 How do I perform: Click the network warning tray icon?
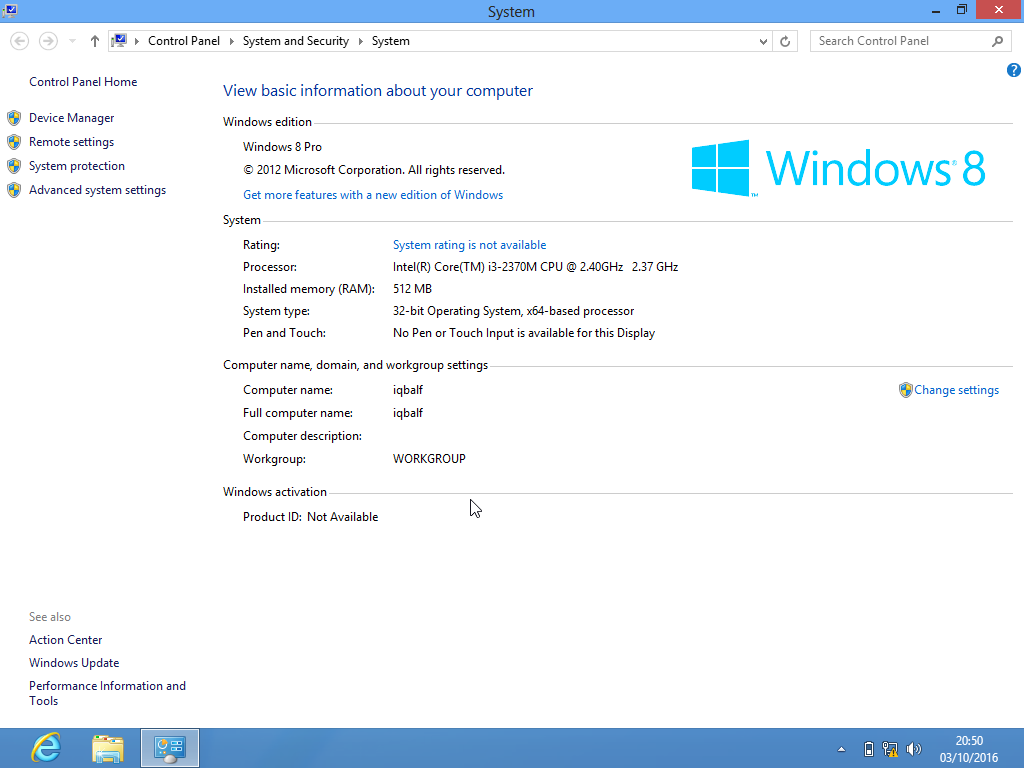pos(890,749)
